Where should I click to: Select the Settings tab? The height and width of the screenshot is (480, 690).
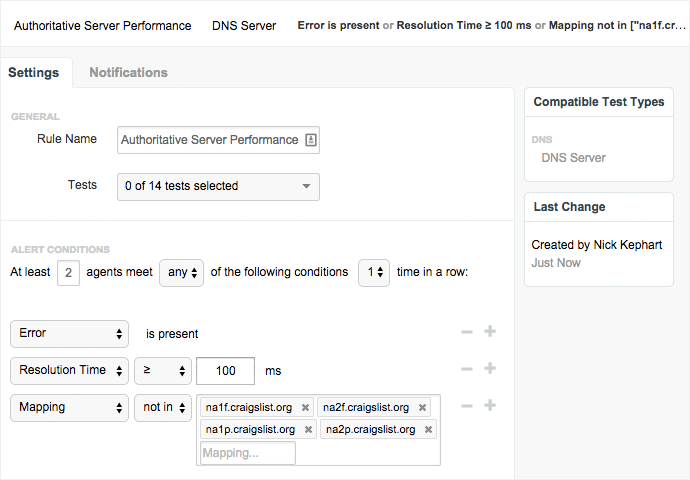click(33, 73)
